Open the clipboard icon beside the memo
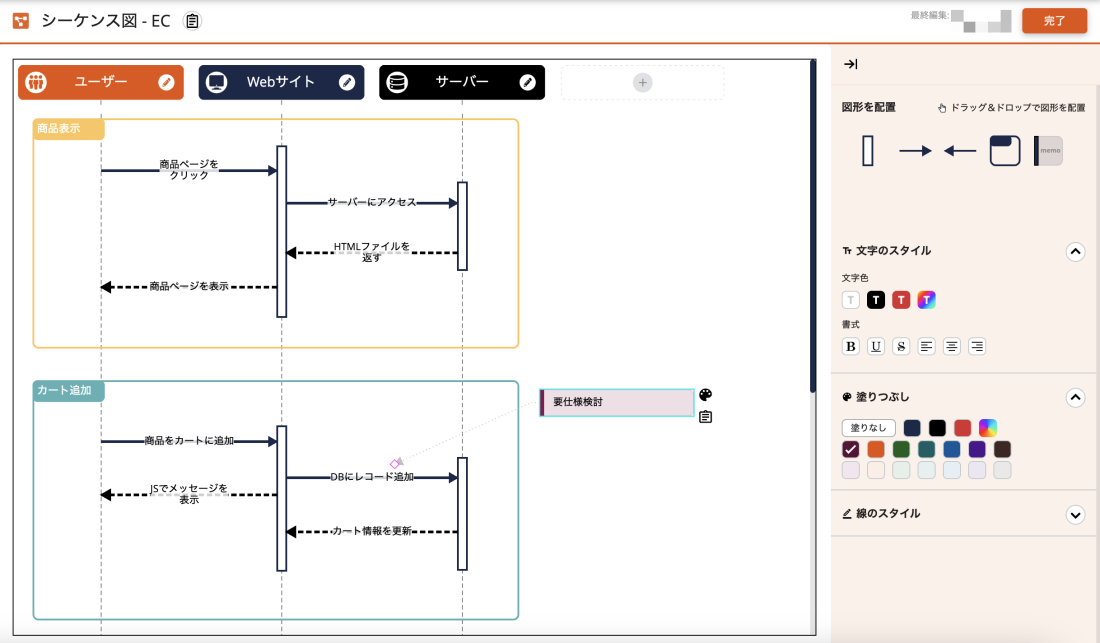Viewport: 1100px width, 643px height. pos(706,417)
